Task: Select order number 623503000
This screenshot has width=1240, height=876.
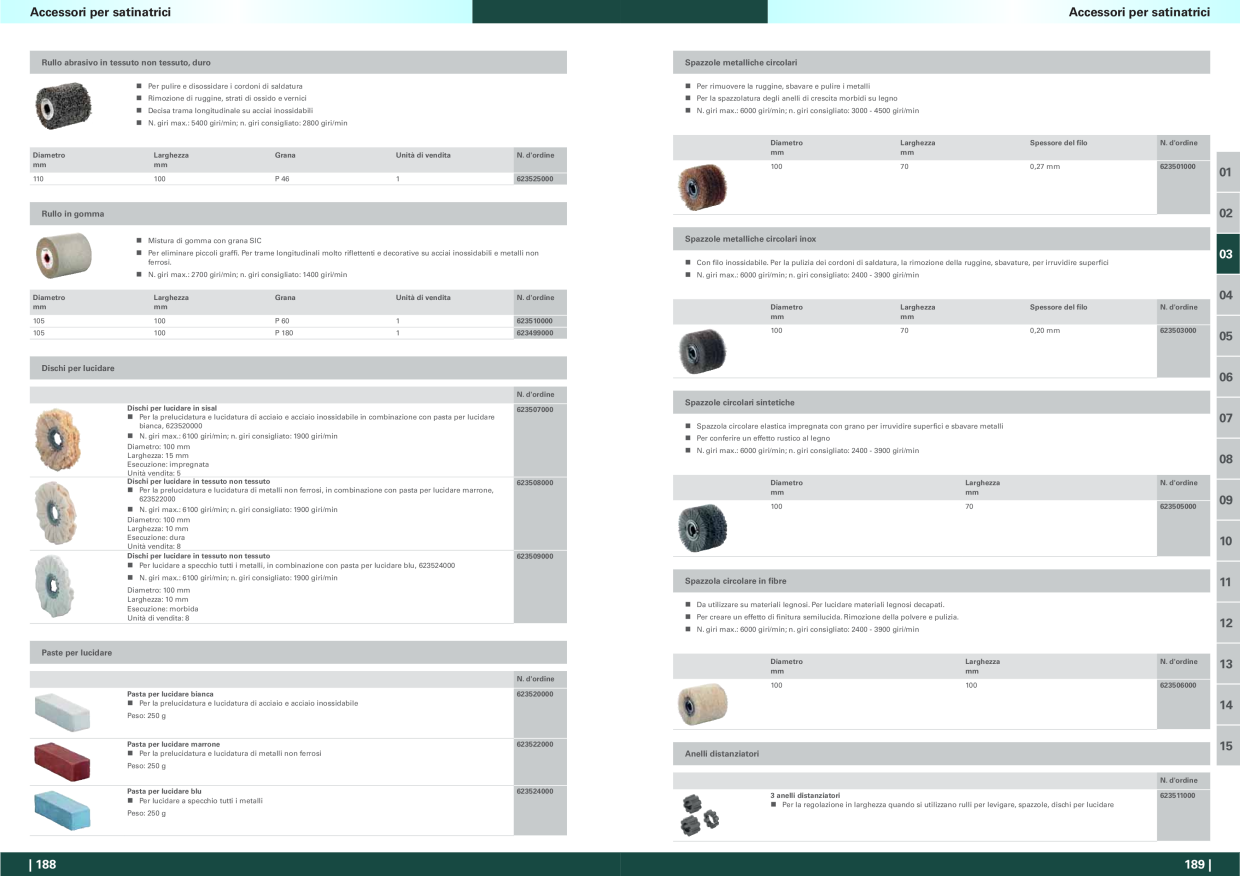Action: click(1178, 330)
